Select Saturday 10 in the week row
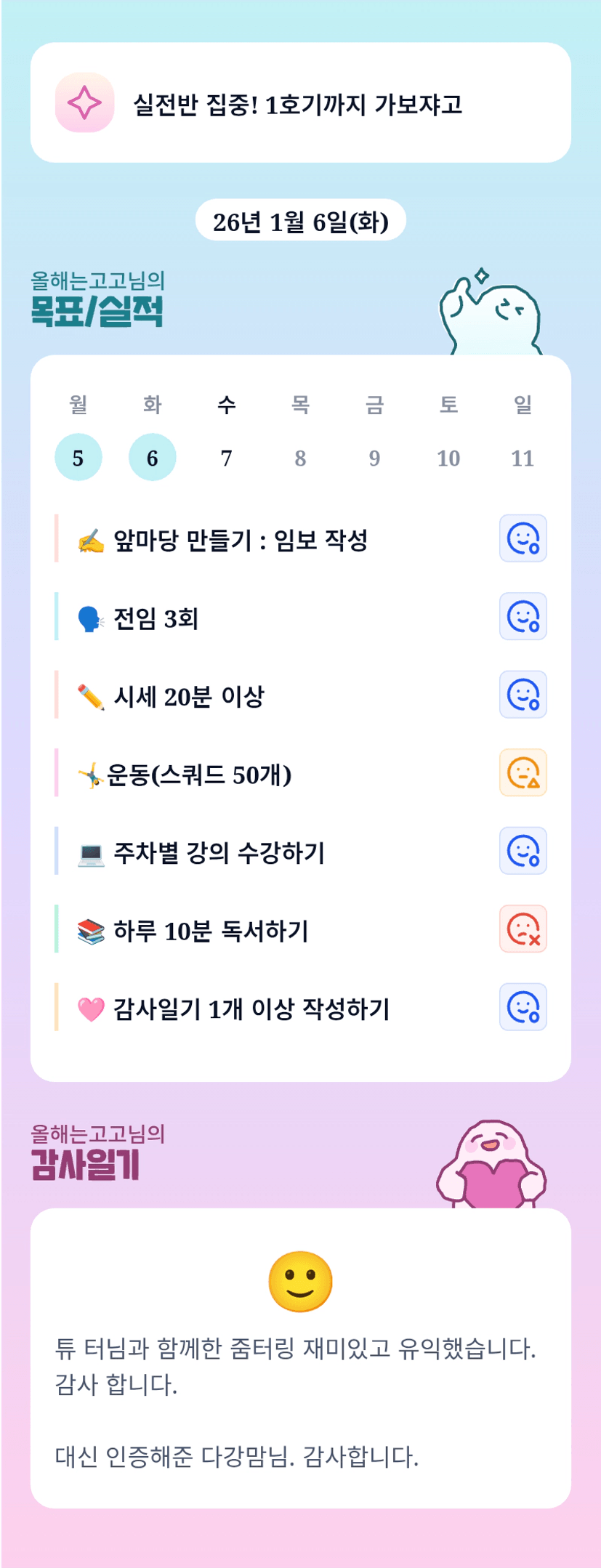Image resolution: width=601 pixels, height=1568 pixels. pyautogui.click(x=448, y=458)
